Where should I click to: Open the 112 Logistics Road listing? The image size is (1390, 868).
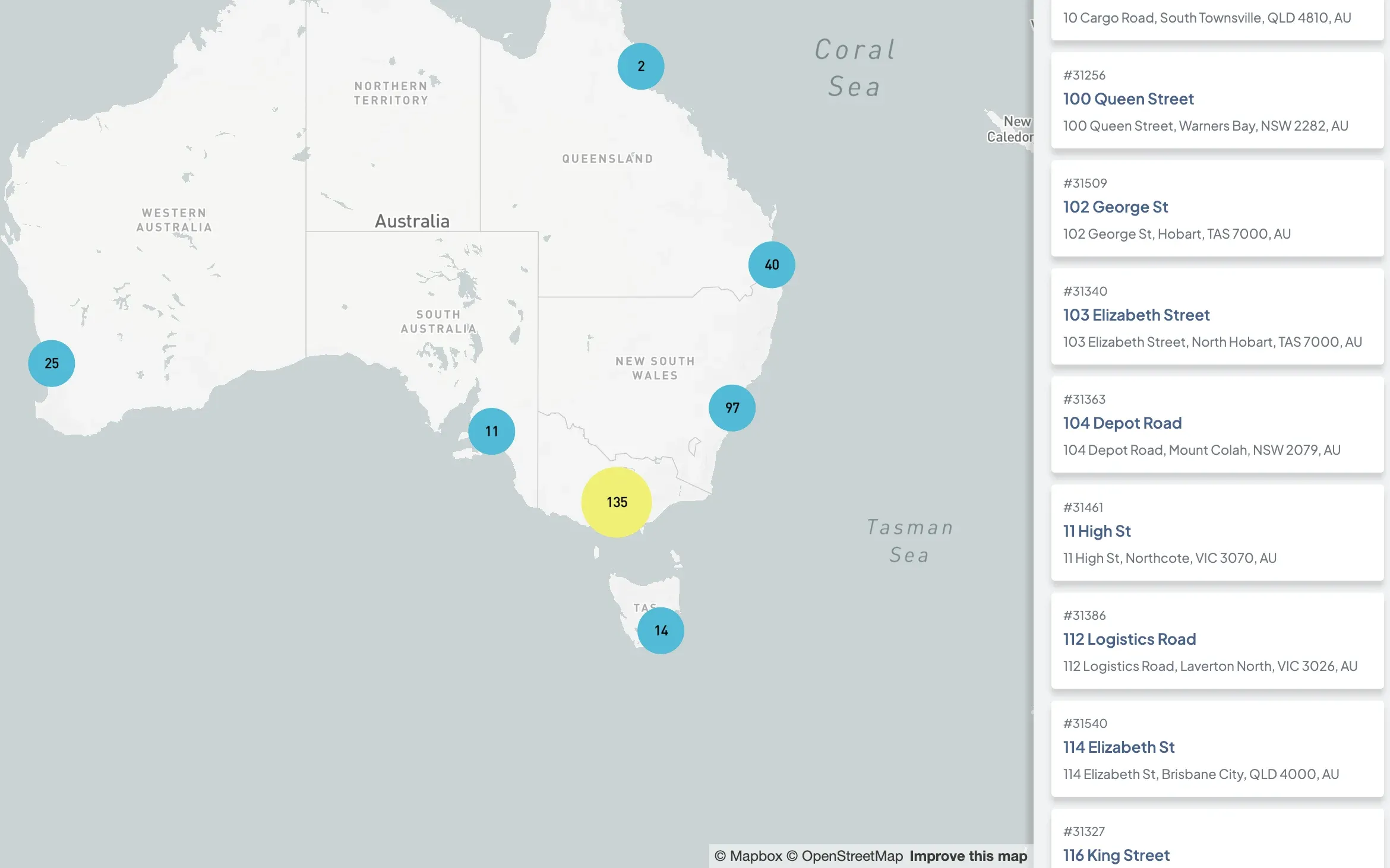click(x=1129, y=639)
